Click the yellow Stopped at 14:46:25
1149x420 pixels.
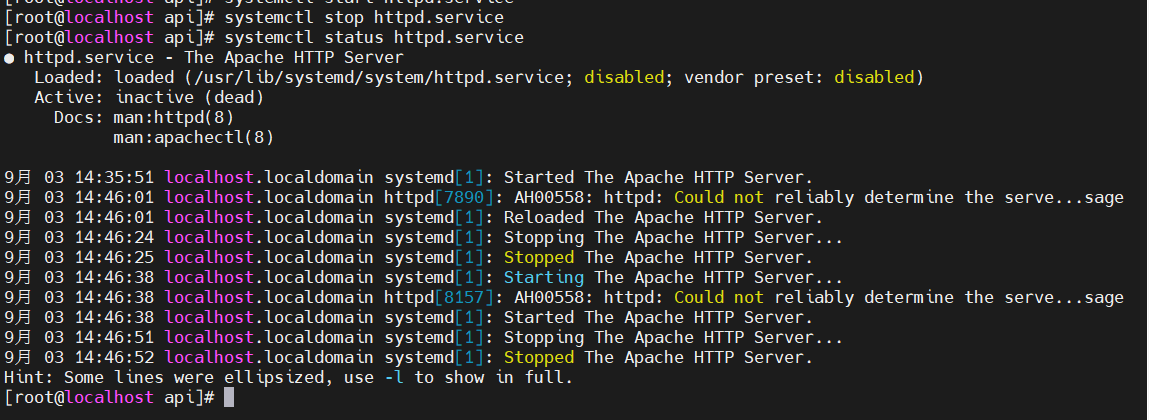539,258
